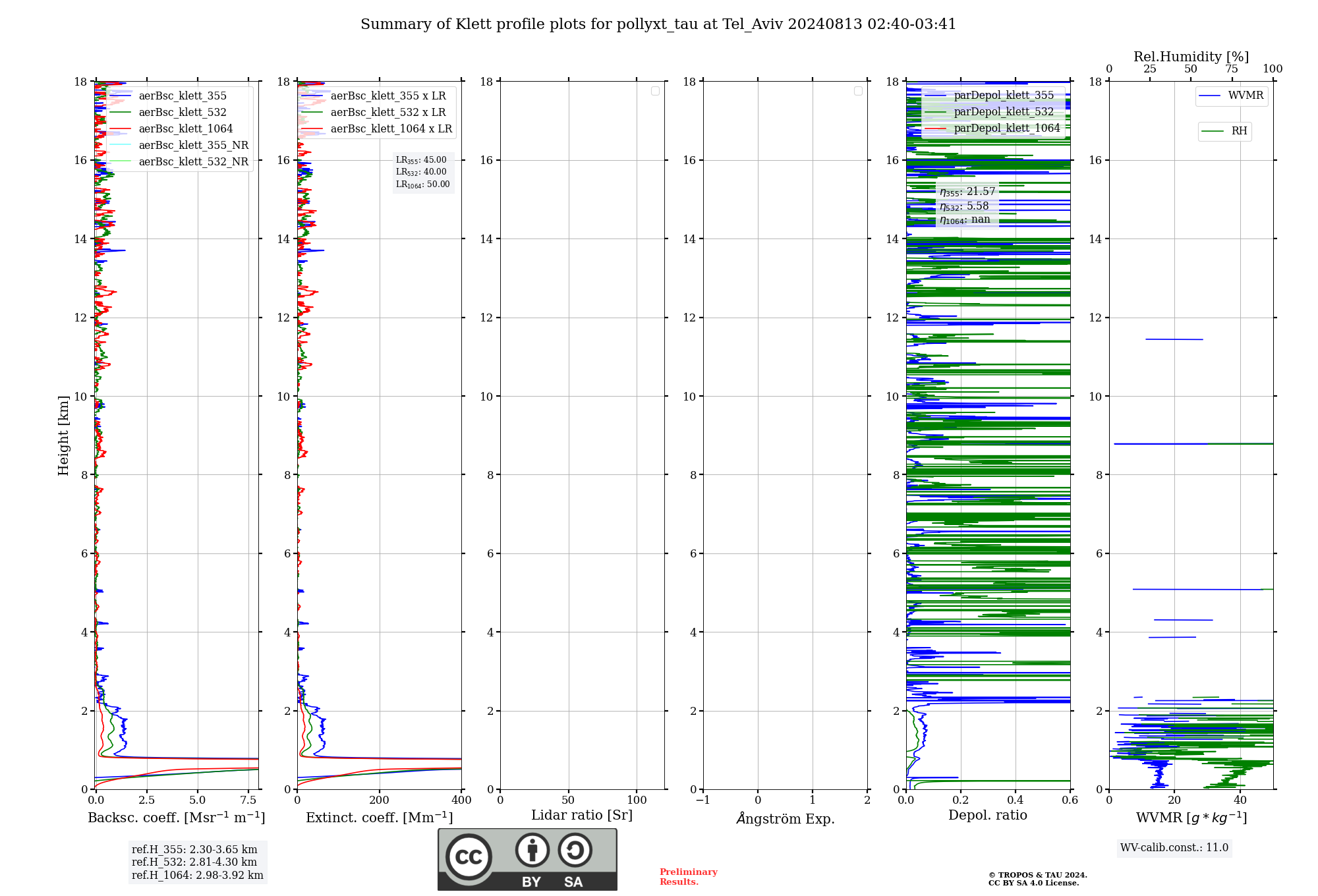Click the empty legend box in Lidar ratio plot
The width and height of the screenshot is (1318, 896).
655,91
